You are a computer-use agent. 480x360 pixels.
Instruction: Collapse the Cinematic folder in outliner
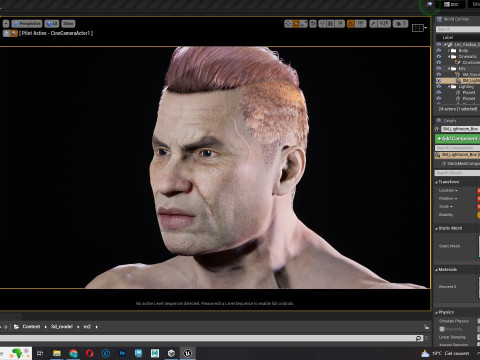click(x=449, y=57)
